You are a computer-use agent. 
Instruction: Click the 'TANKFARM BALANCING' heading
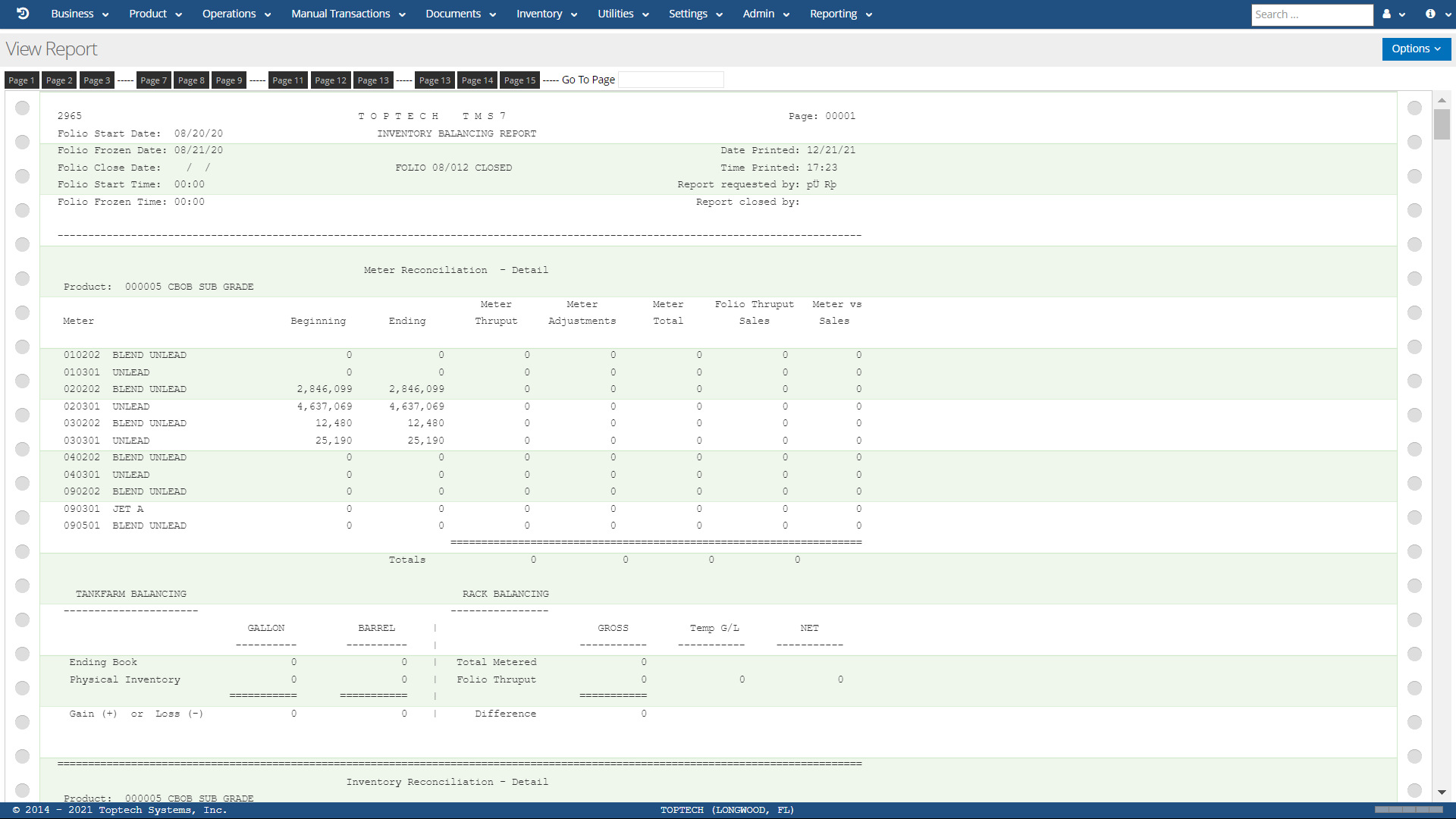click(131, 594)
